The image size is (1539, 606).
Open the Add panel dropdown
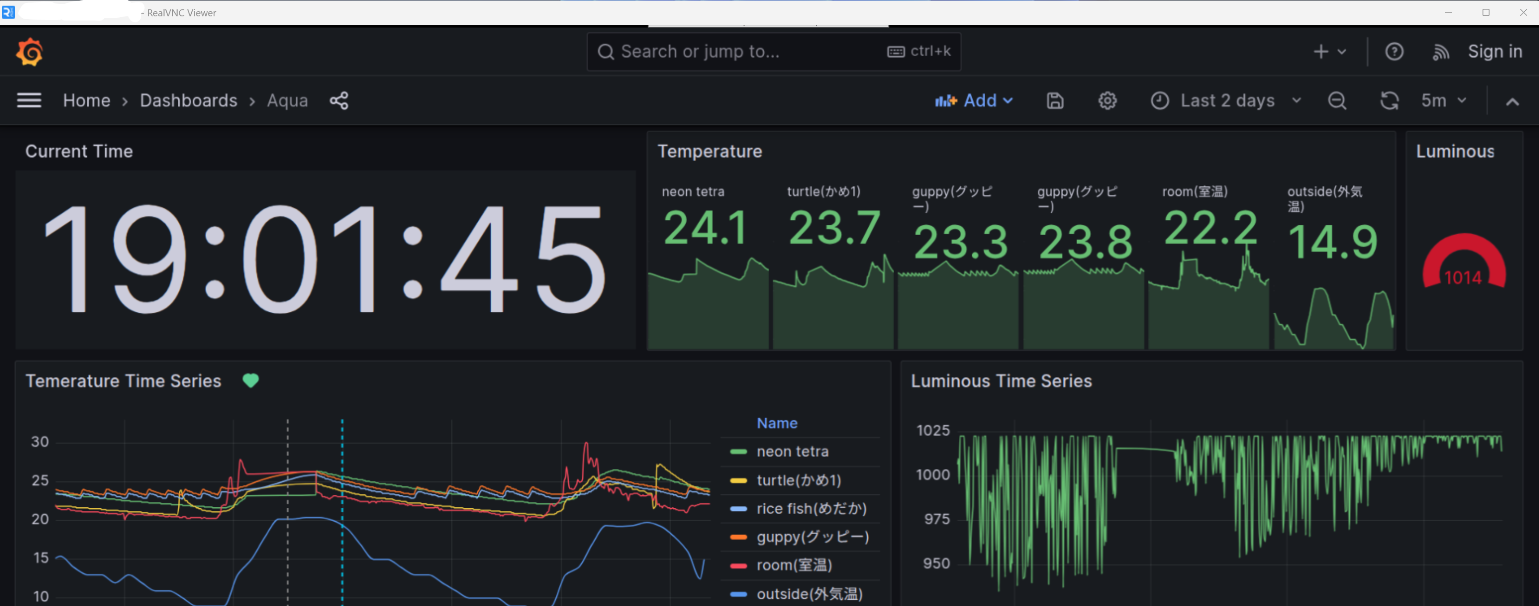pos(974,101)
